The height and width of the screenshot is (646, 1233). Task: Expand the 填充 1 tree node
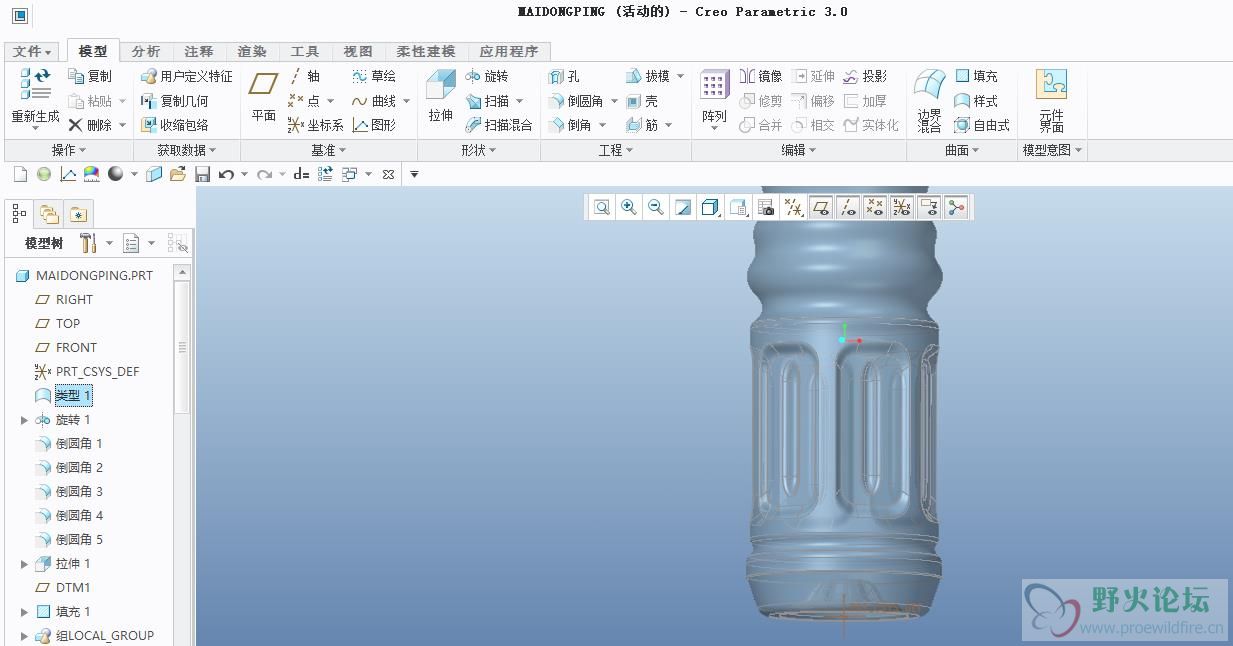[x=24, y=612]
